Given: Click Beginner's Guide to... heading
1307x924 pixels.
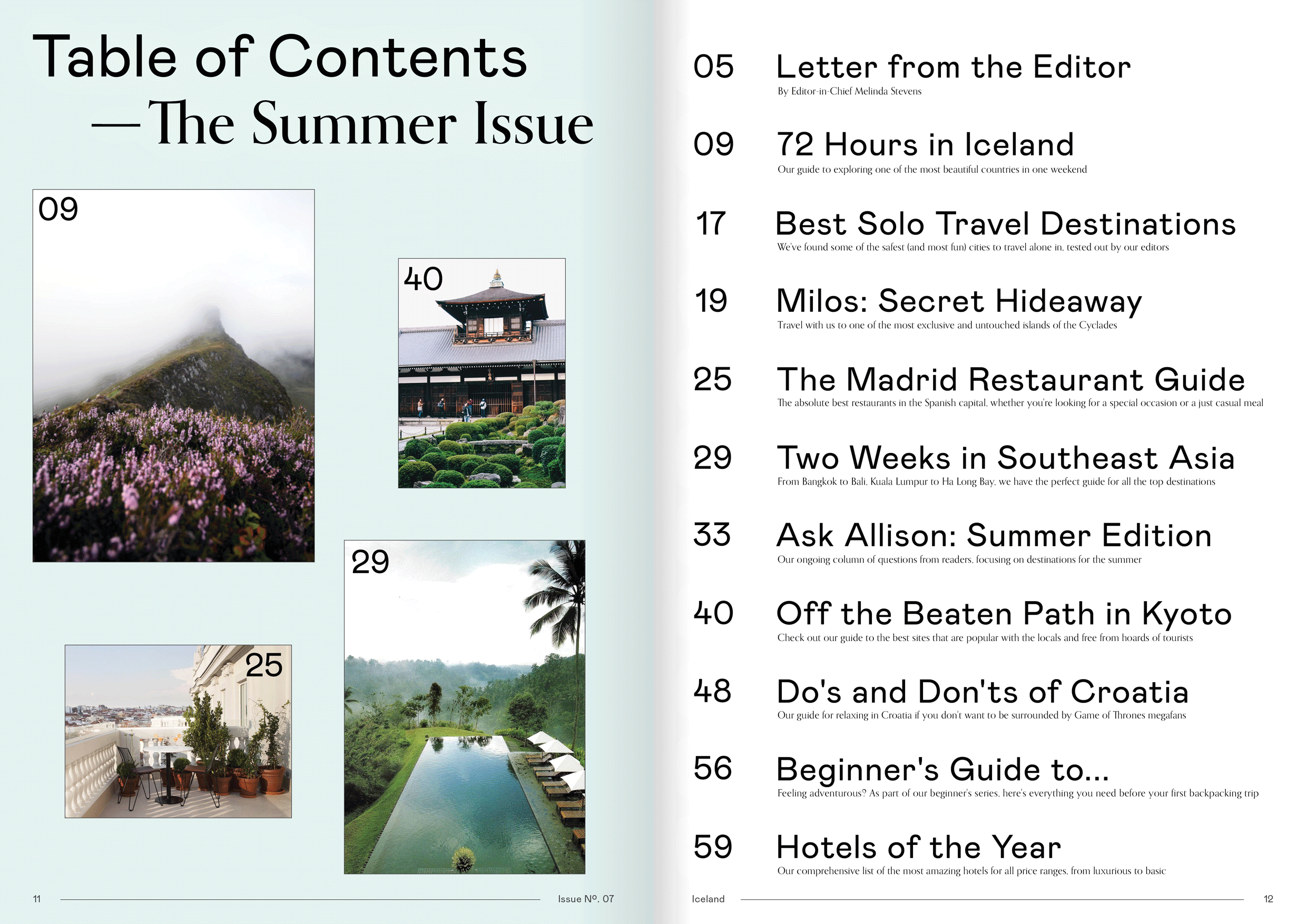Looking at the screenshot, I should click(x=942, y=770).
